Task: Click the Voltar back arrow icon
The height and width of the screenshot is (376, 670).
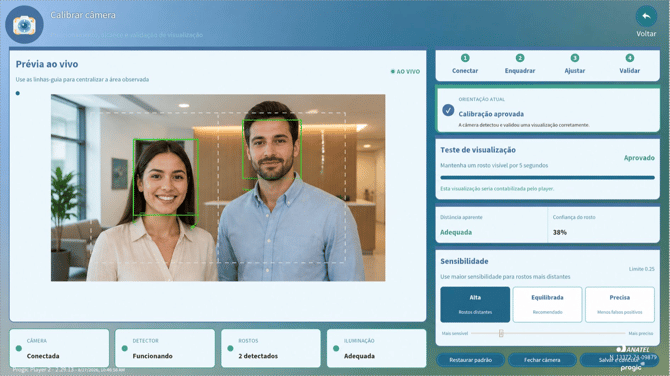Action: [x=646, y=16]
